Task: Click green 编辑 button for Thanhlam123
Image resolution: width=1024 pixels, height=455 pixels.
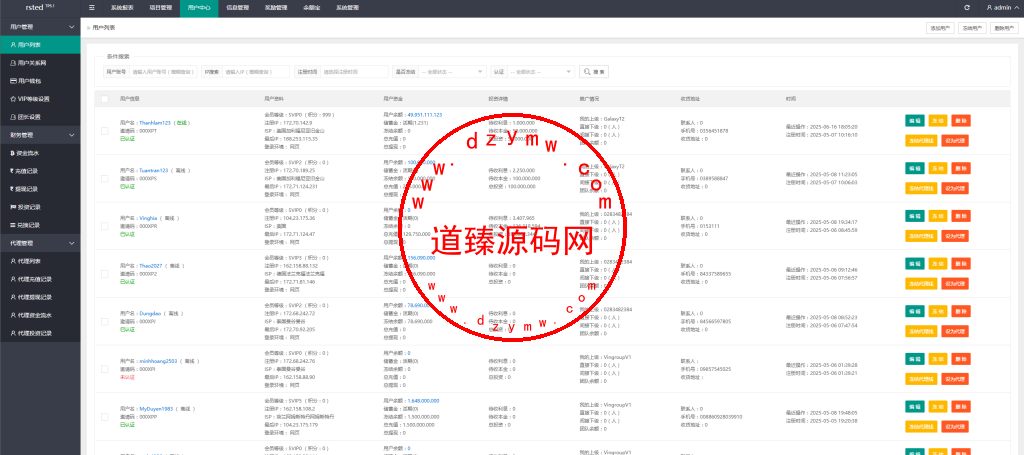Action: (x=914, y=121)
